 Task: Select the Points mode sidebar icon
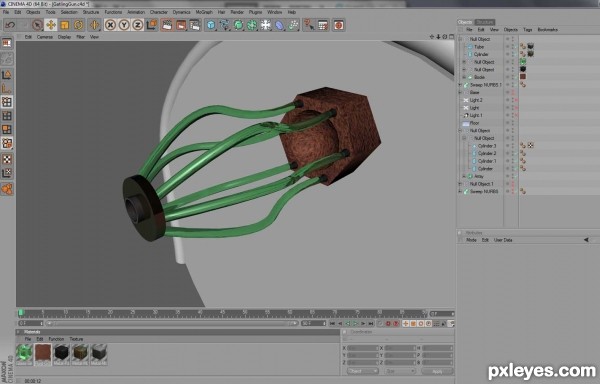click(7, 102)
